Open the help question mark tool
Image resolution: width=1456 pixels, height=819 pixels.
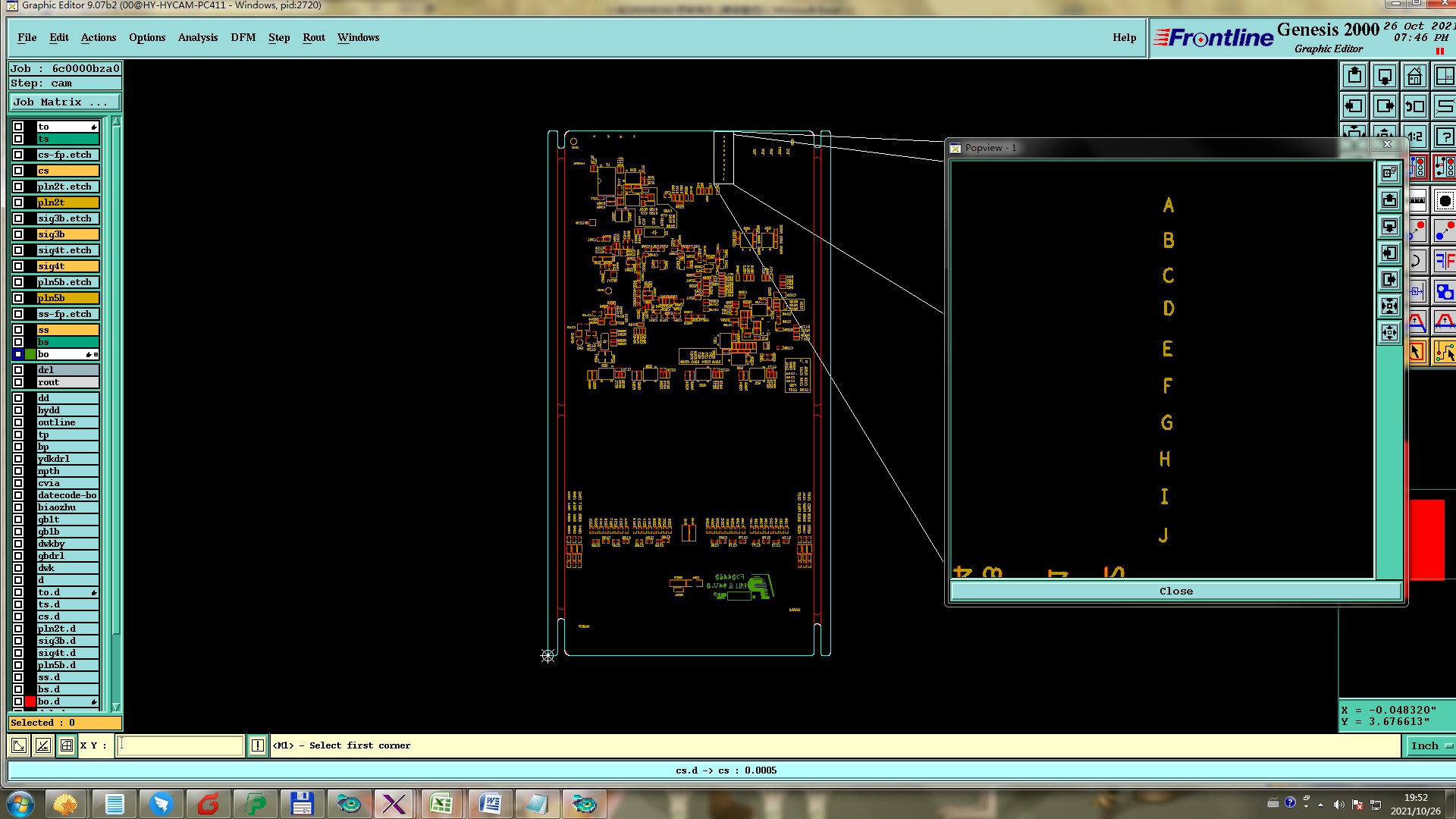pyautogui.click(x=1445, y=137)
